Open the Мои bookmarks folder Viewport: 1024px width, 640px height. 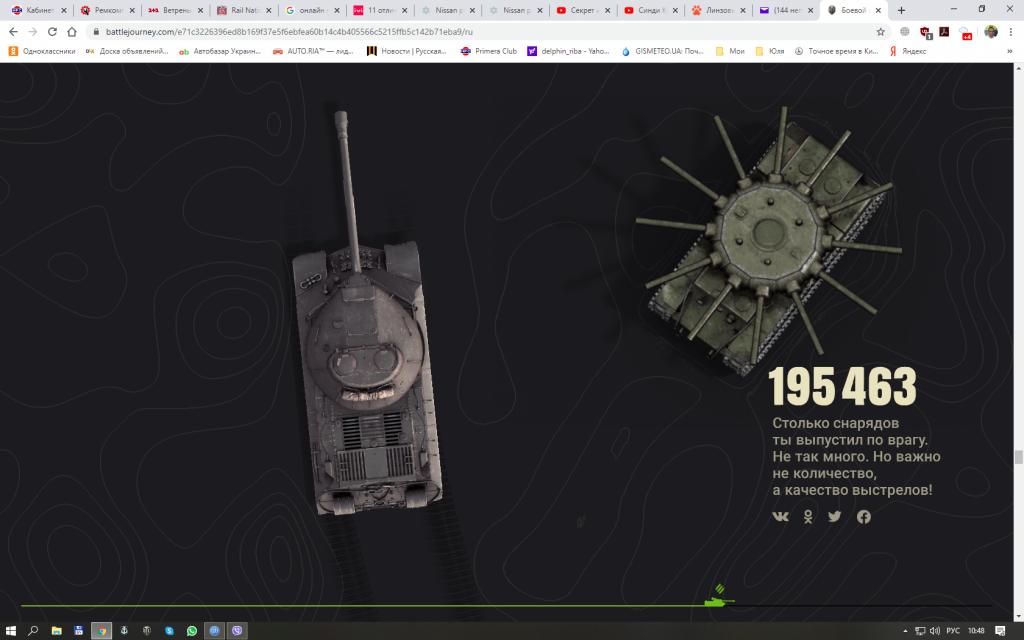pos(730,51)
